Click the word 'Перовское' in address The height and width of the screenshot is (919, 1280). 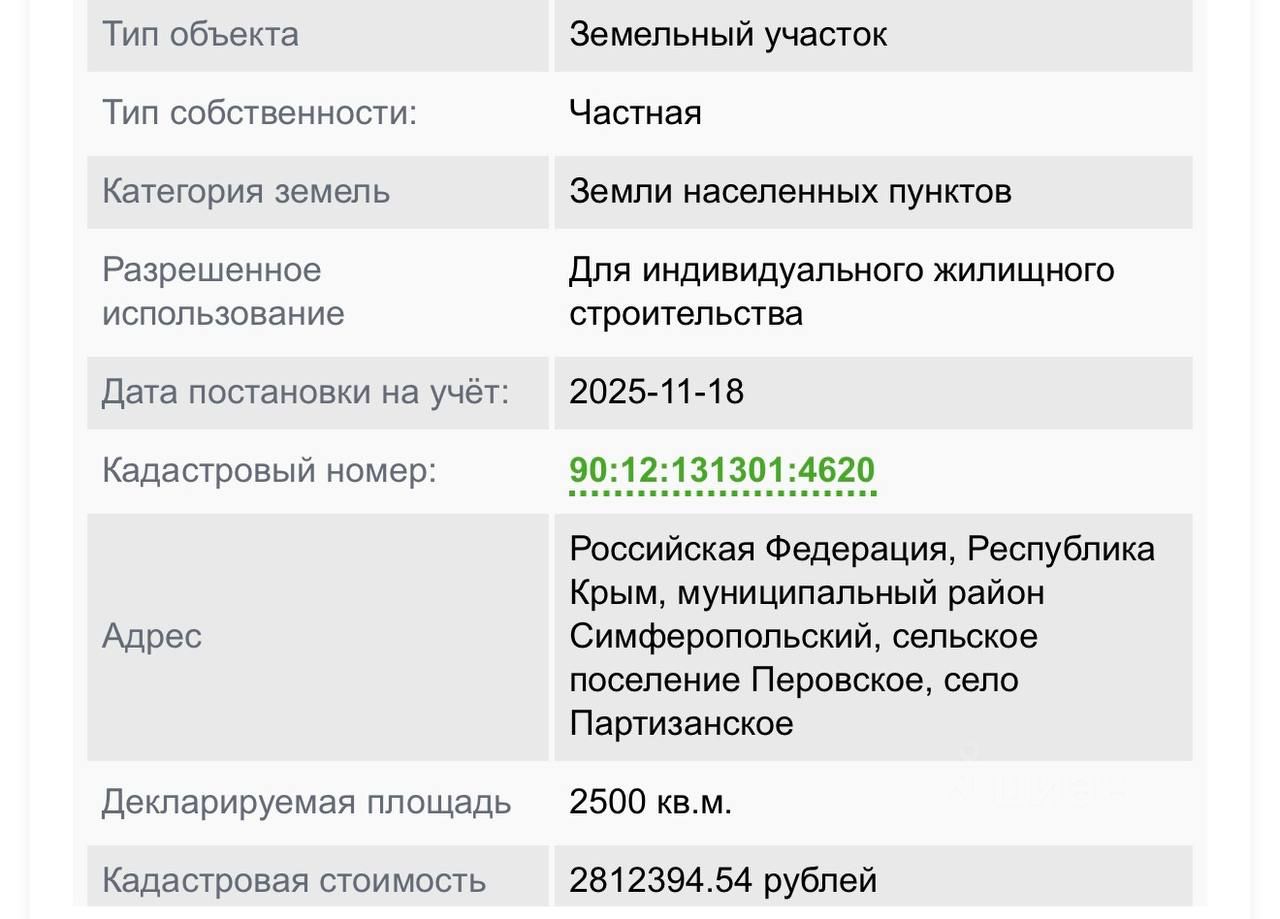click(x=836, y=680)
